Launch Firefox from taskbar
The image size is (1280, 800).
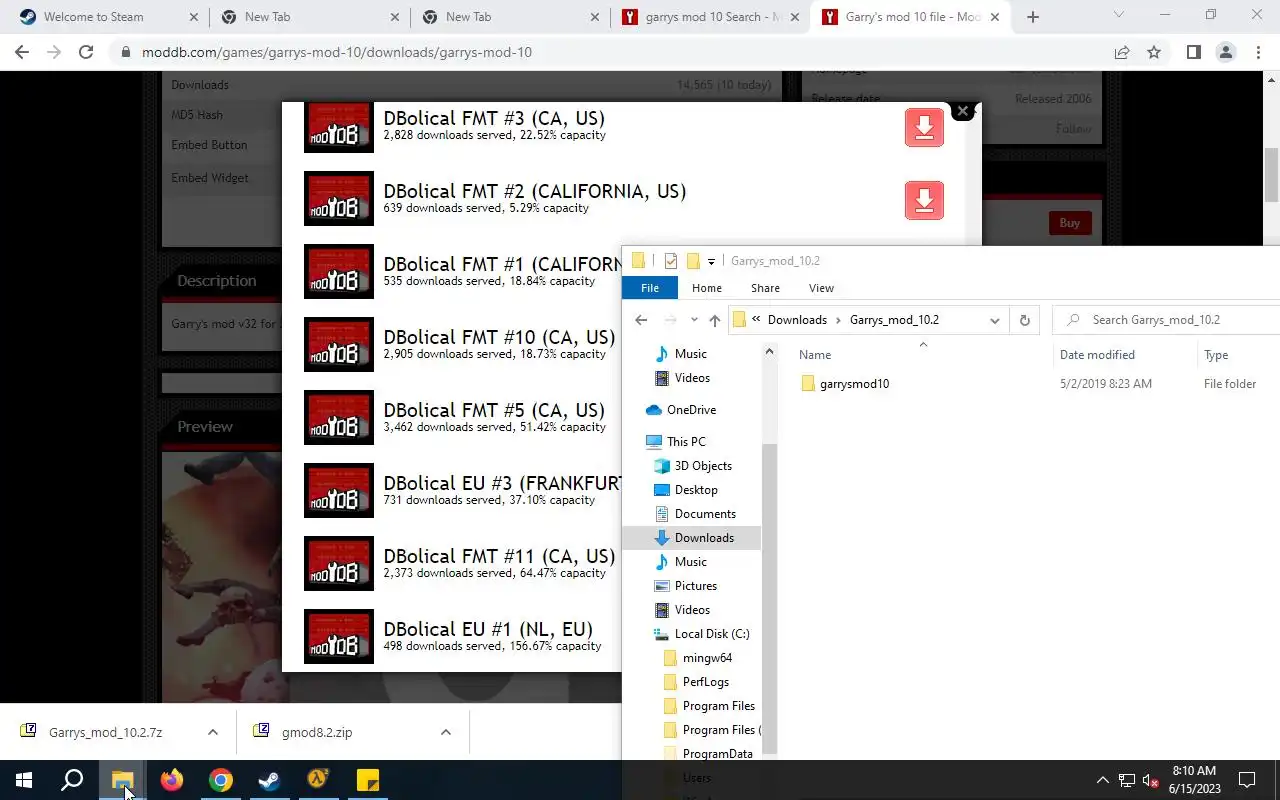[x=172, y=780]
